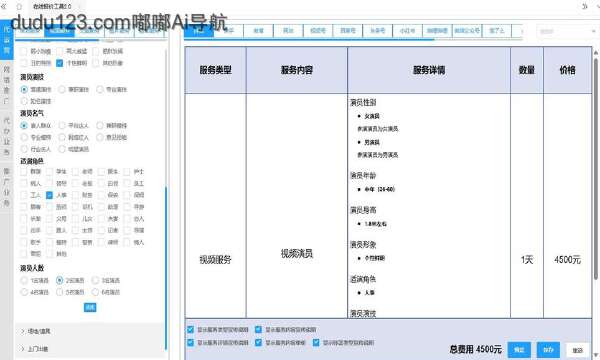This screenshot has height=360, width=600.
Task: Uncheck the 人事 role checkbox
Action: point(49,195)
